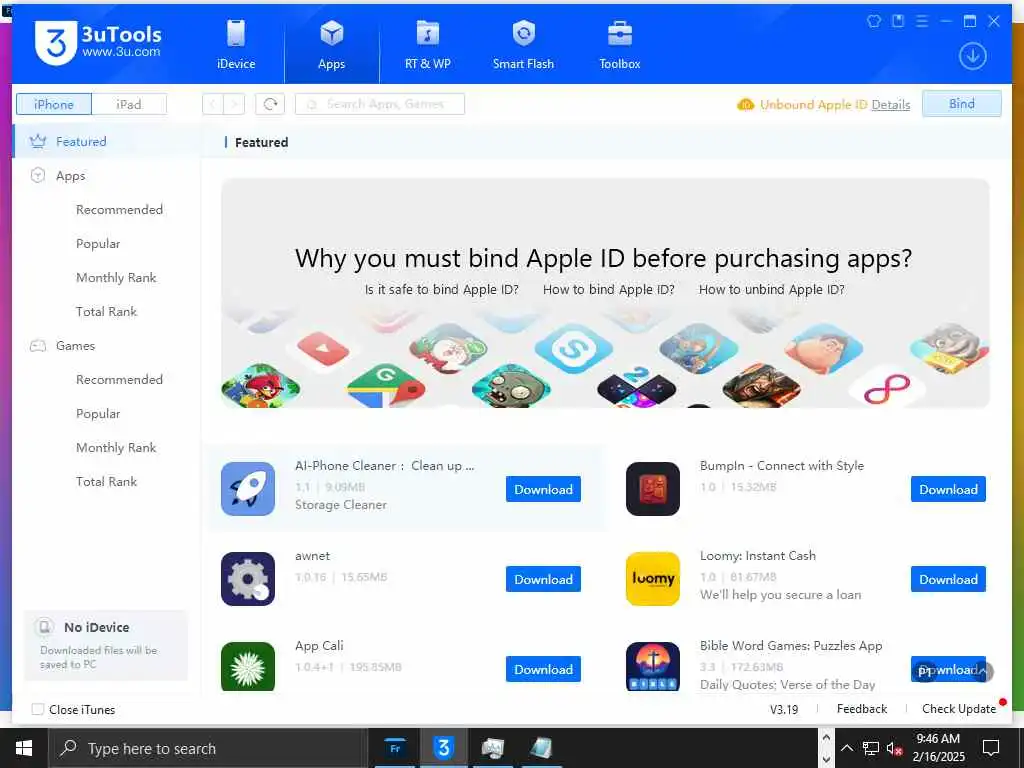
Task: Open the iDevice tab
Action: tap(236, 44)
